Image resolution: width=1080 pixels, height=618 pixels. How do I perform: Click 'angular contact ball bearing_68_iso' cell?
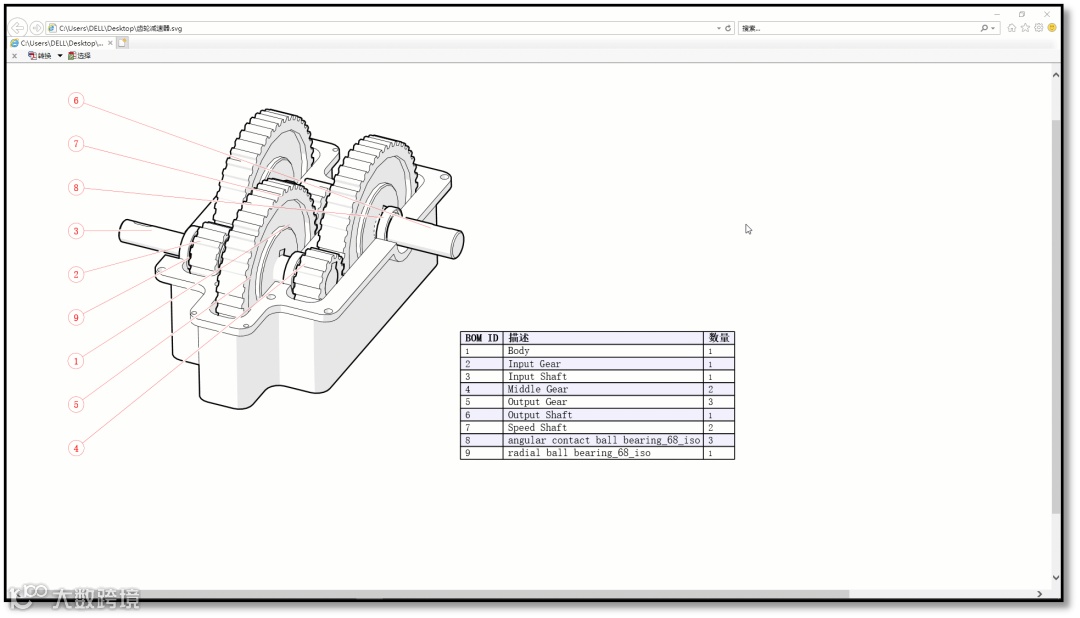[603, 440]
